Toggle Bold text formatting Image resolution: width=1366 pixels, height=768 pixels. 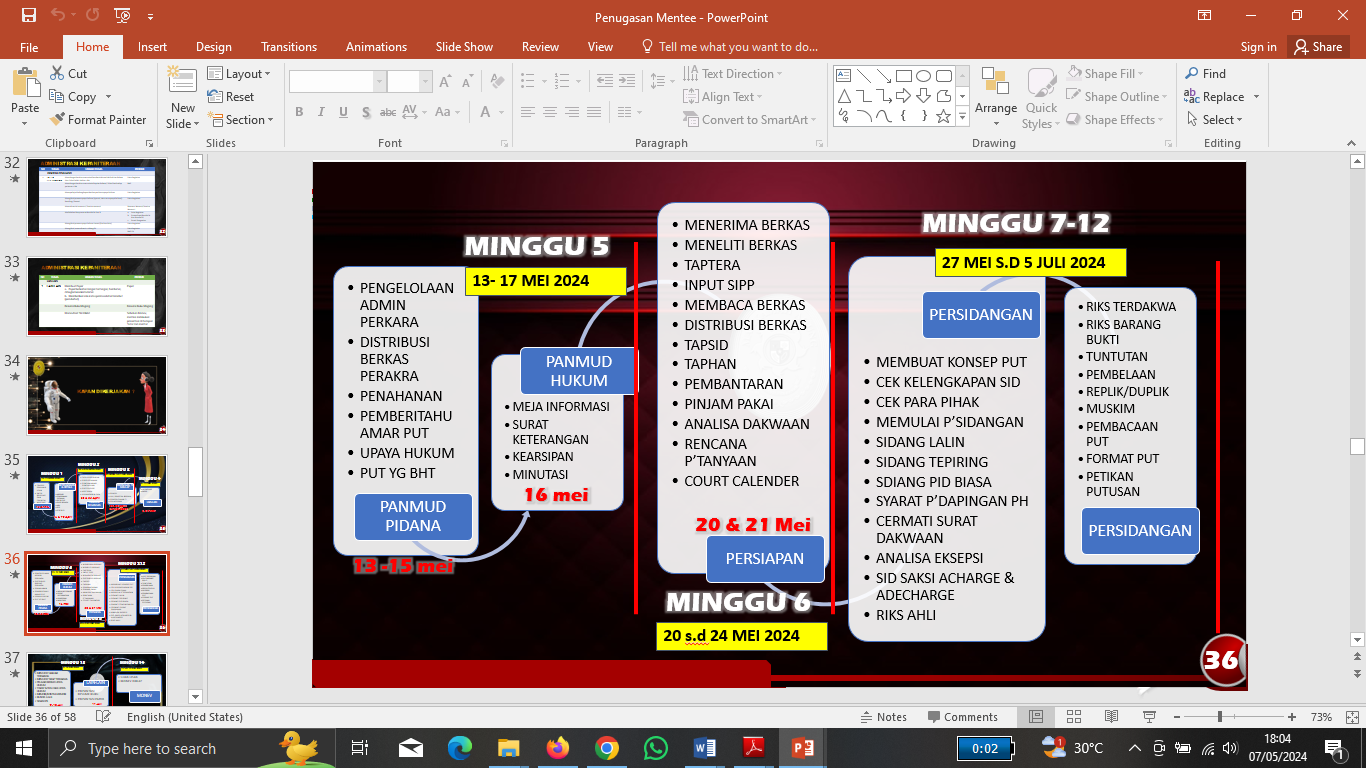click(x=299, y=113)
